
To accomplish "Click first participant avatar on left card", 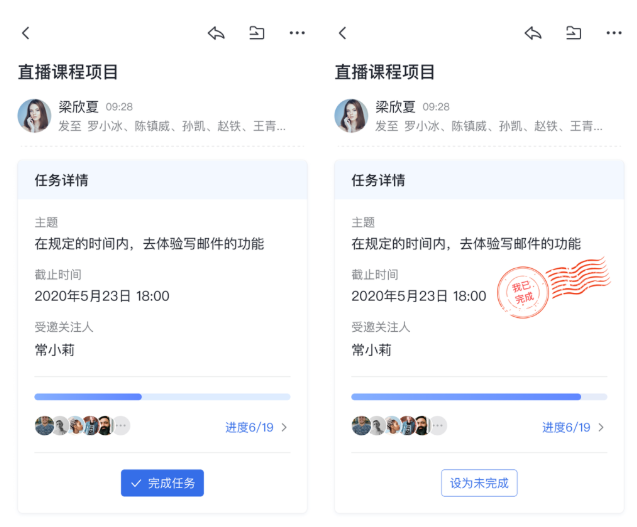I will coord(44,426).
